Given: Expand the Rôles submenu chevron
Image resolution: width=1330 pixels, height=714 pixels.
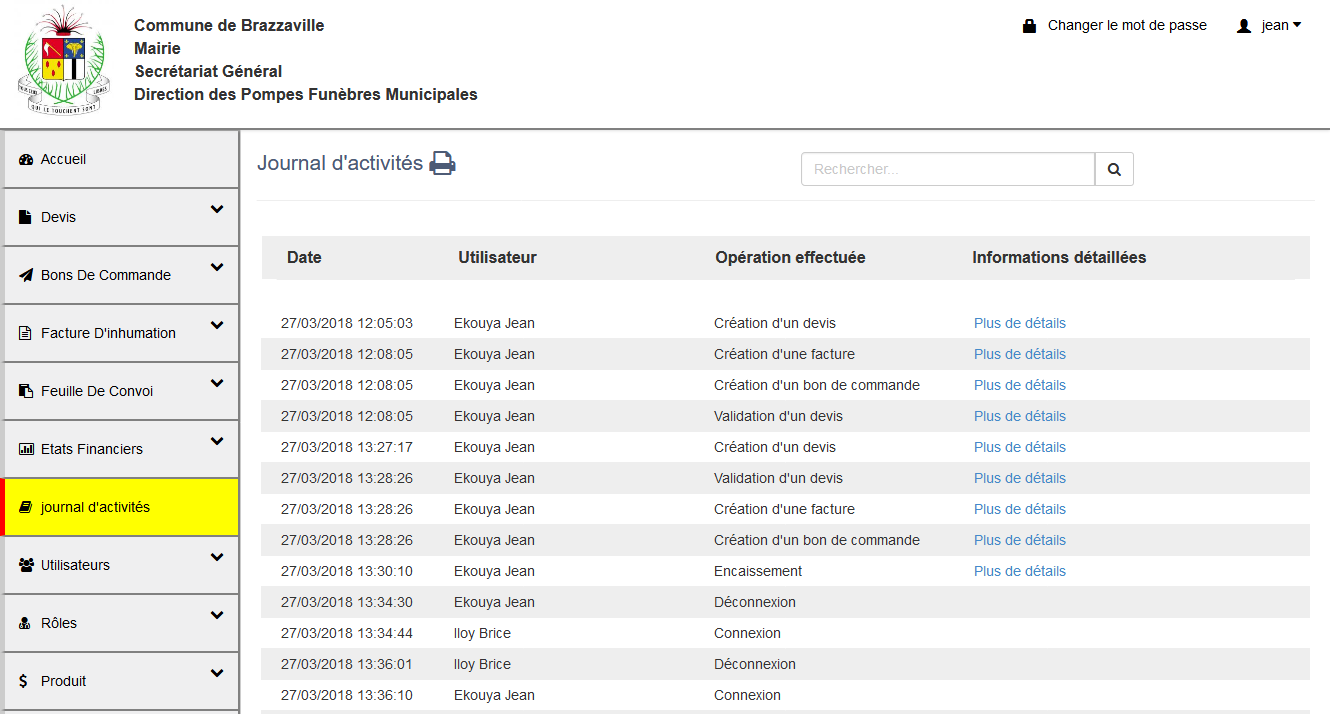Looking at the screenshot, I should tap(217, 616).
